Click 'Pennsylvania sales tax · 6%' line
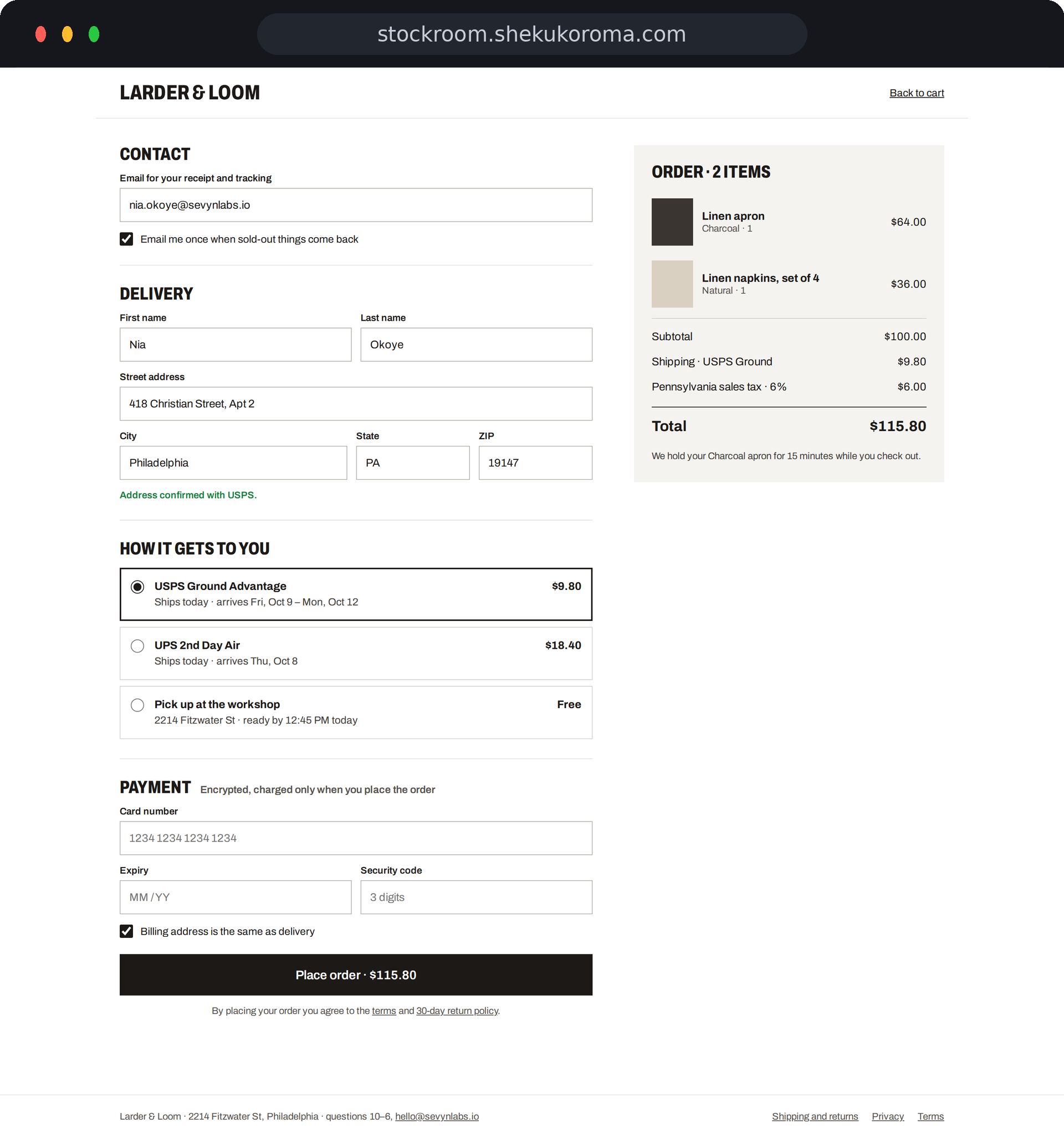Viewport: 1064px width, 1144px height. [789, 387]
